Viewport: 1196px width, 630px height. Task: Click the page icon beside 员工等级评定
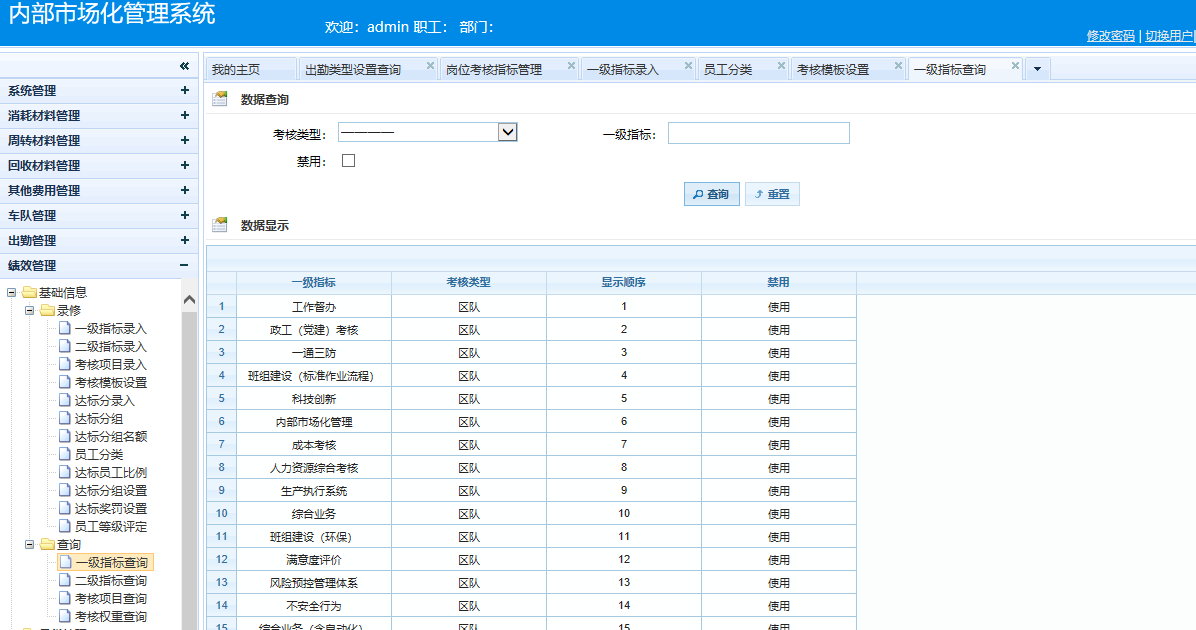click(65, 526)
